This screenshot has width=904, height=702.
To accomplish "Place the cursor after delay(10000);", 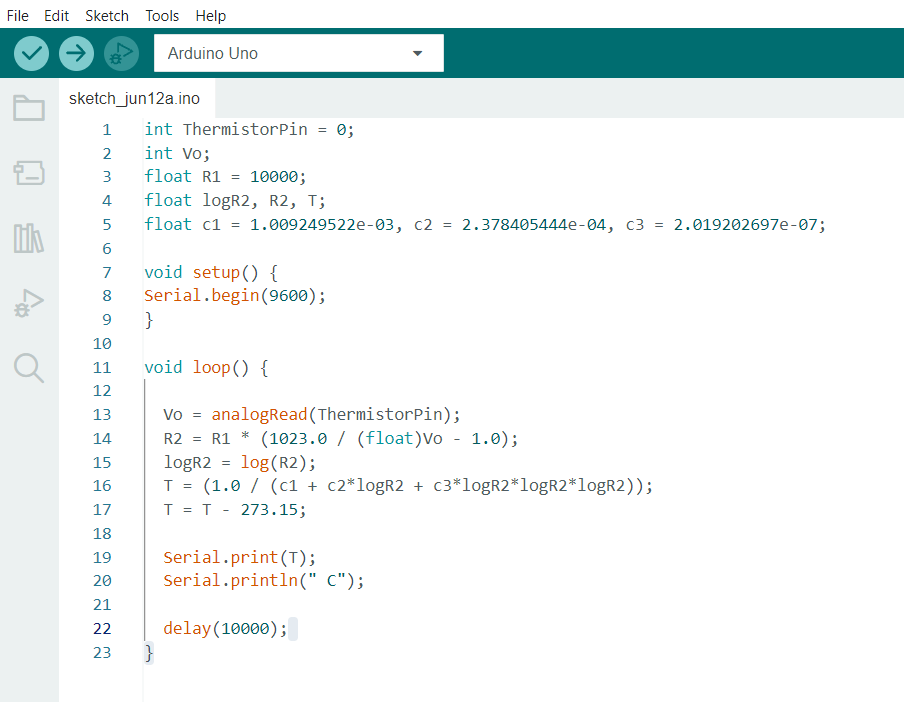I will pos(290,628).
